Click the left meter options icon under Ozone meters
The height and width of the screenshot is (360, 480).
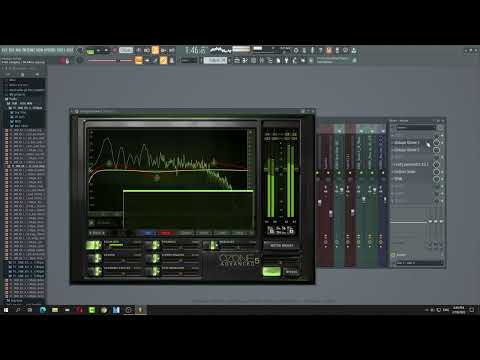tap(271, 230)
